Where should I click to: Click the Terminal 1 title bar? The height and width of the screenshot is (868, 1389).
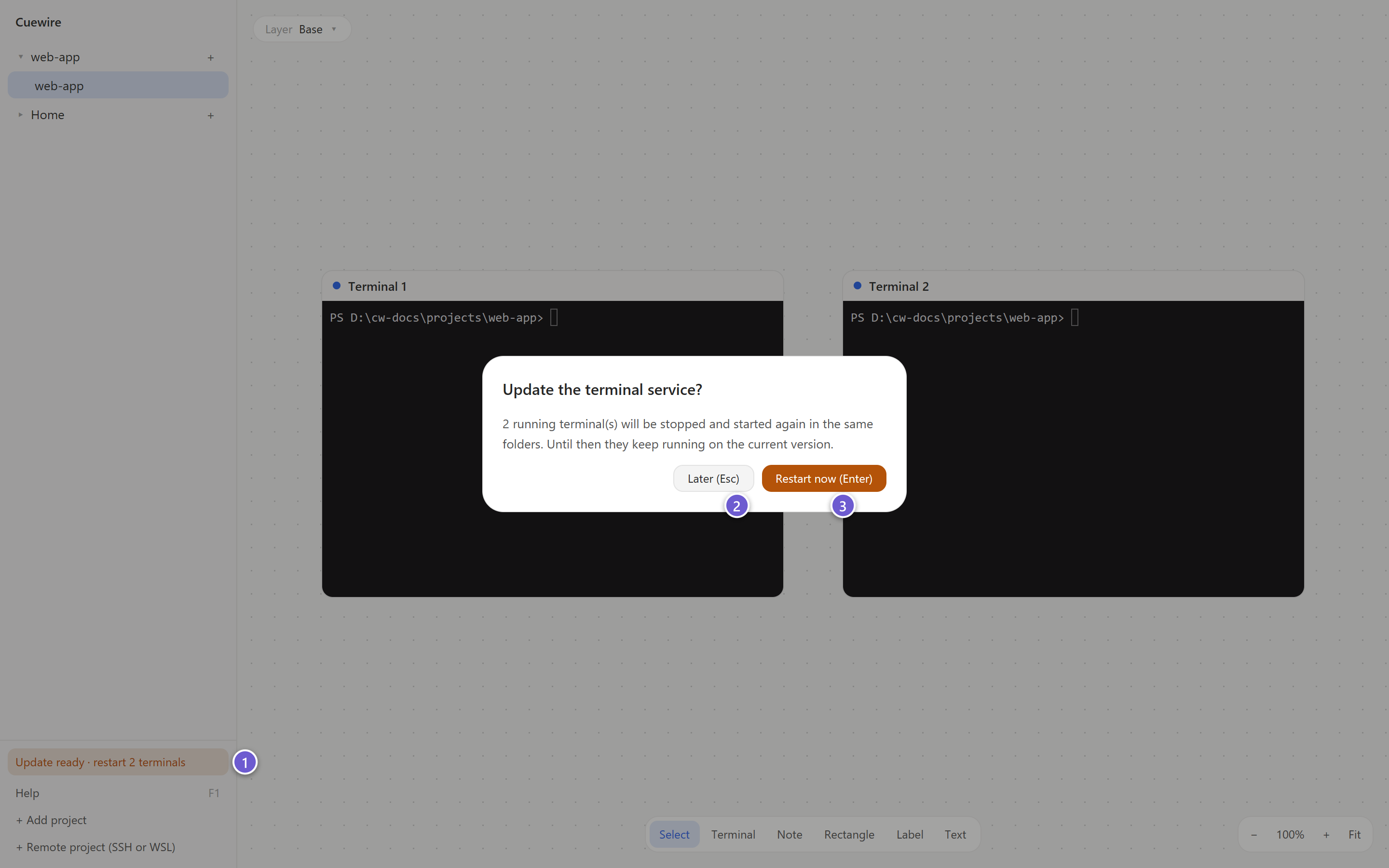click(552, 286)
